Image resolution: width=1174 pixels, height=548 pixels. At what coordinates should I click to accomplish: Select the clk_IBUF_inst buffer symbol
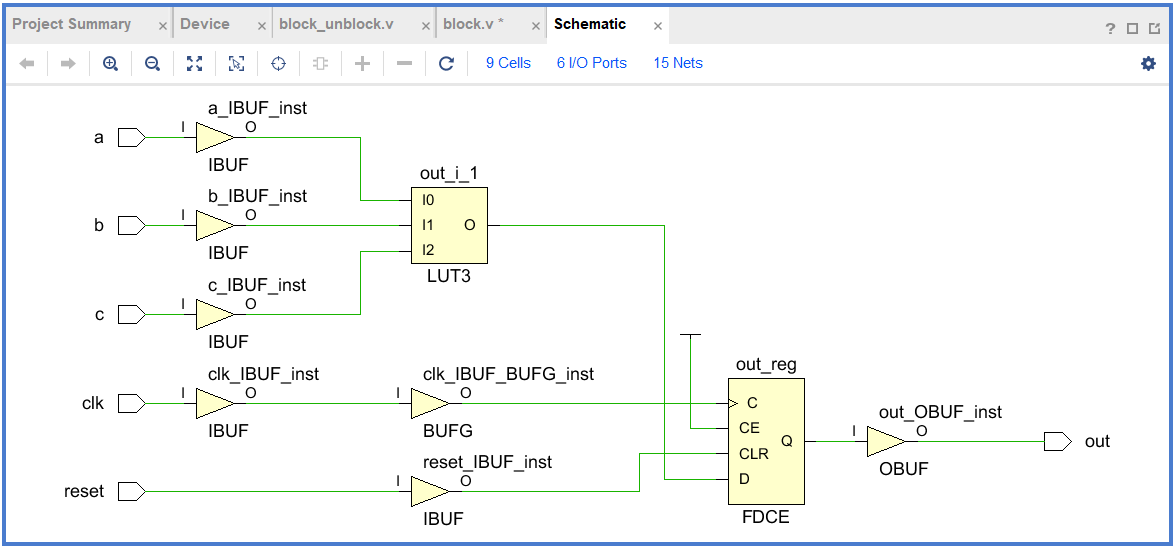(x=215, y=404)
